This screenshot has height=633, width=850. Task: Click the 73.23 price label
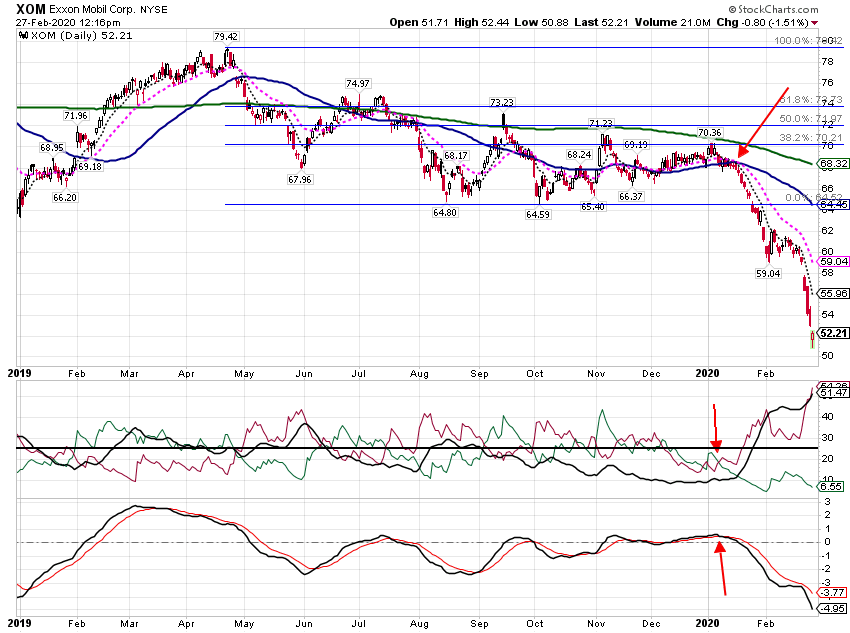coord(501,102)
